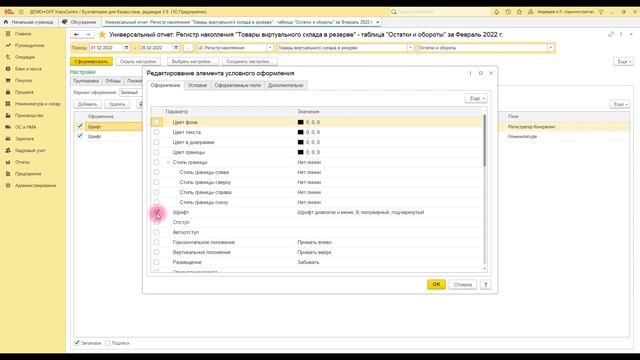640x360 pixels.
Task: Go back with the left arrow
Action: pyautogui.click(x=76, y=35)
